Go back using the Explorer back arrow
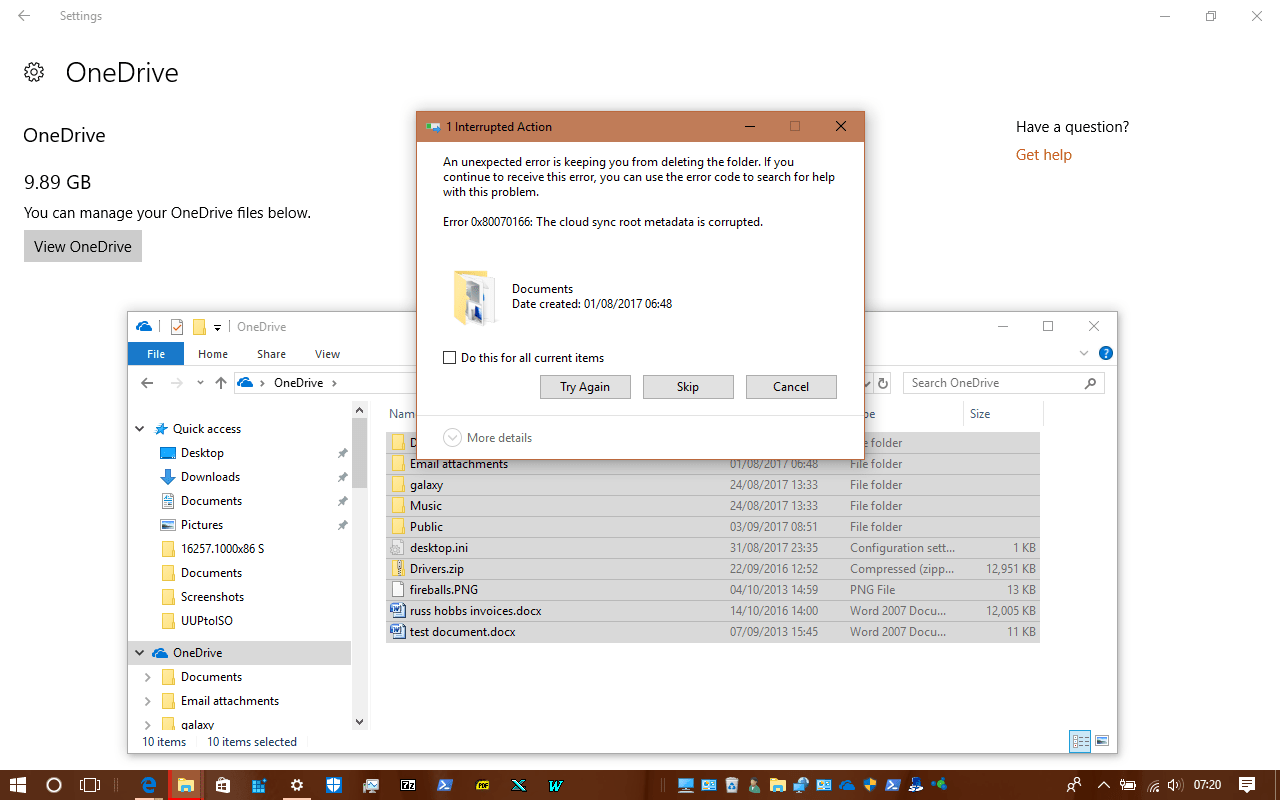Image resolution: width=1280 pixels, height=800 pixels. point(146,382)
